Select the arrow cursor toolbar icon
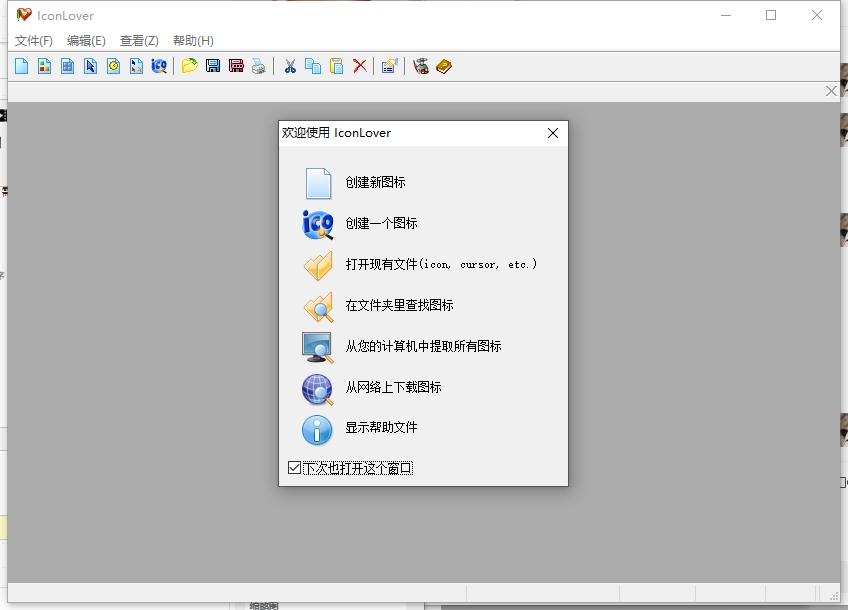The image size is (848, 610). coord(89,65)
